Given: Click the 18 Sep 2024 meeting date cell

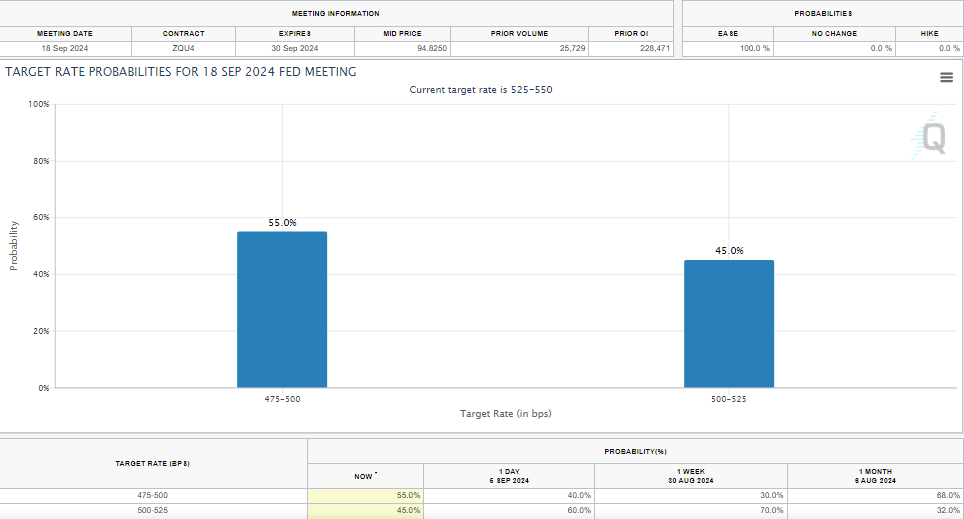Looking at the screenshot, I should 65,48.
